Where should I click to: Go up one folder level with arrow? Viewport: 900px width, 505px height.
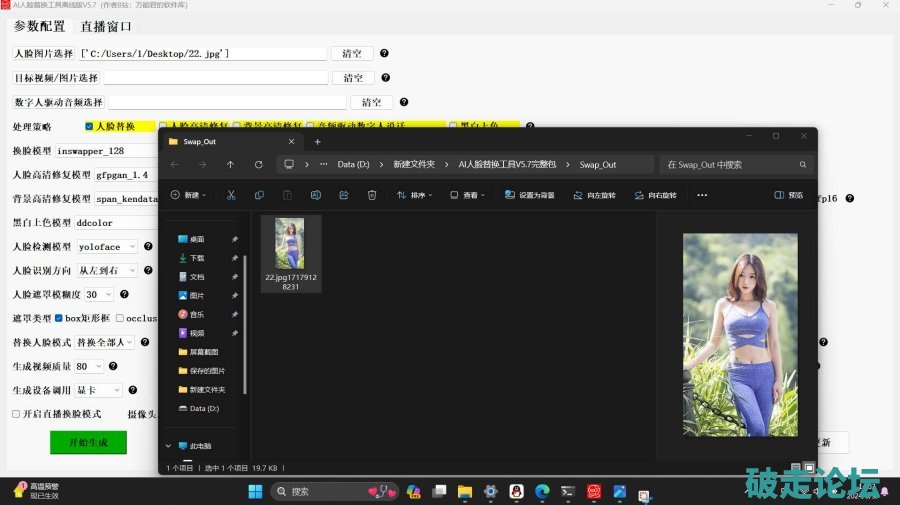click(x=230, y=165)
